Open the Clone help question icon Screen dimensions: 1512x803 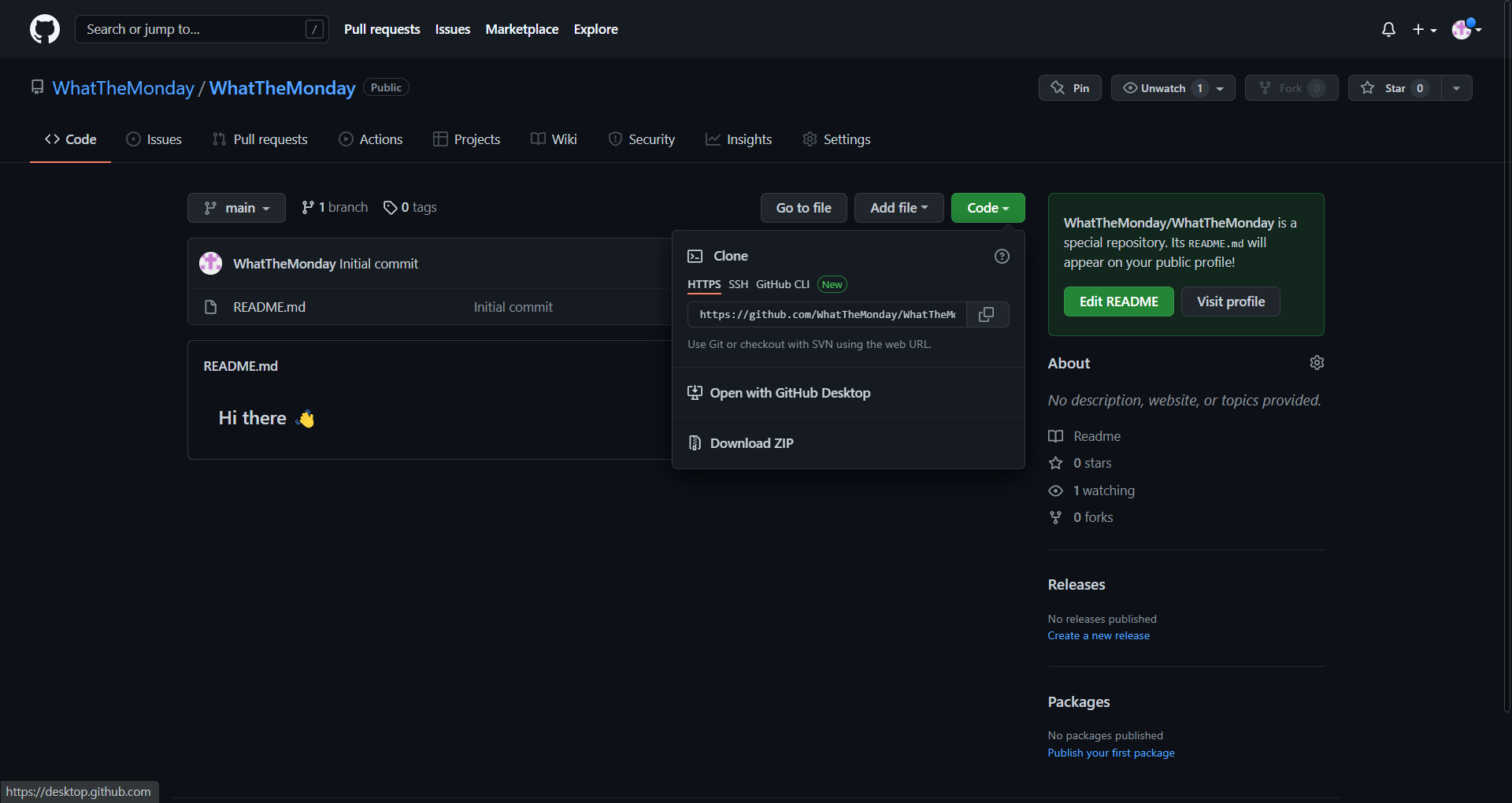(1002, 256)
